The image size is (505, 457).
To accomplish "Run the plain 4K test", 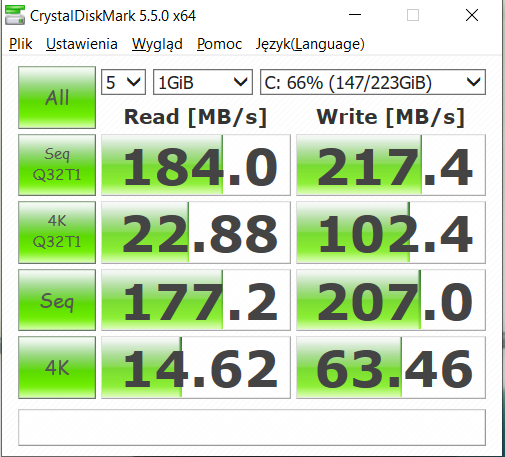I will pyautogui.click(x=57, y=367).
